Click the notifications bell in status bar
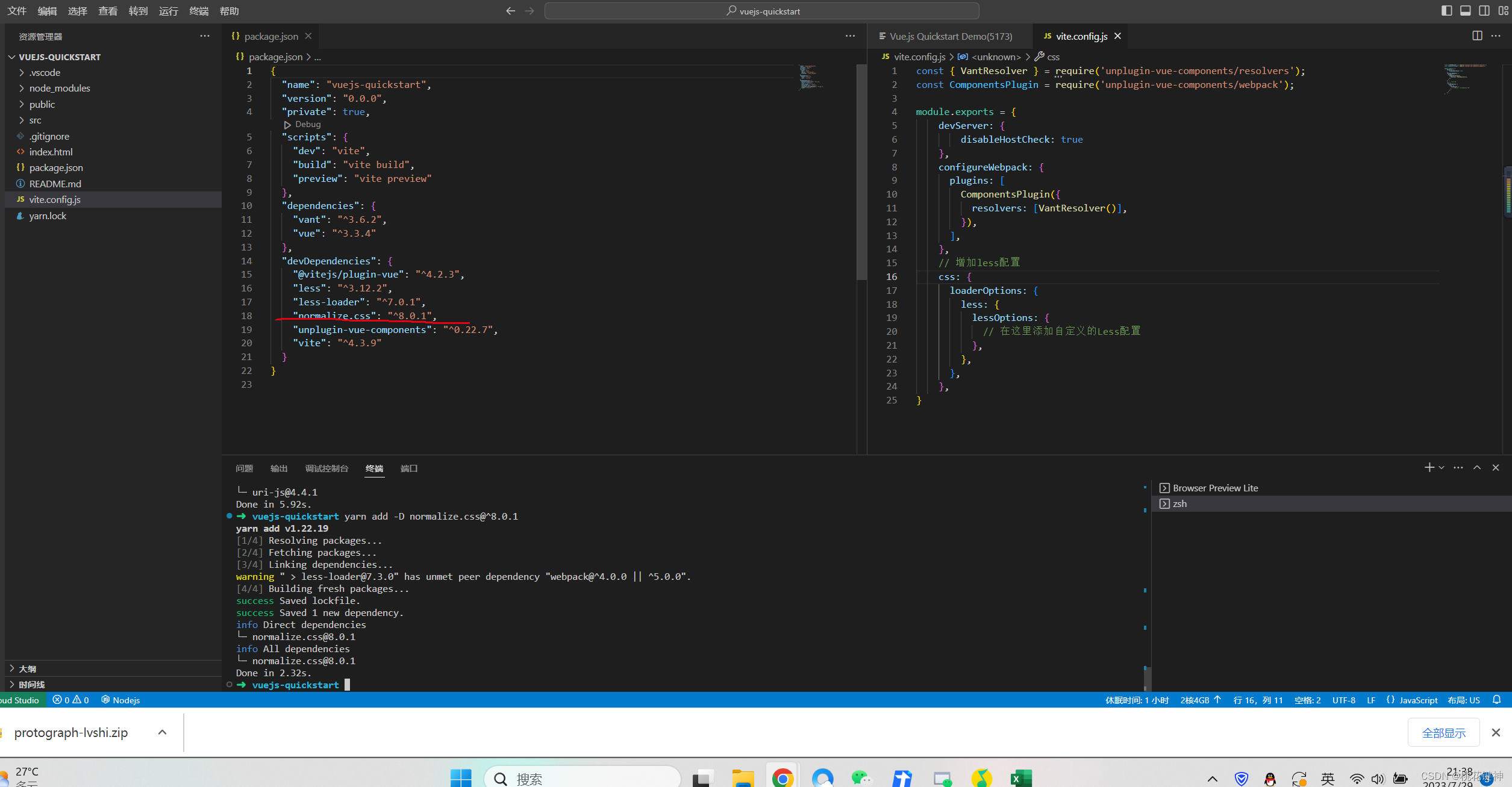 point(1497,700)
